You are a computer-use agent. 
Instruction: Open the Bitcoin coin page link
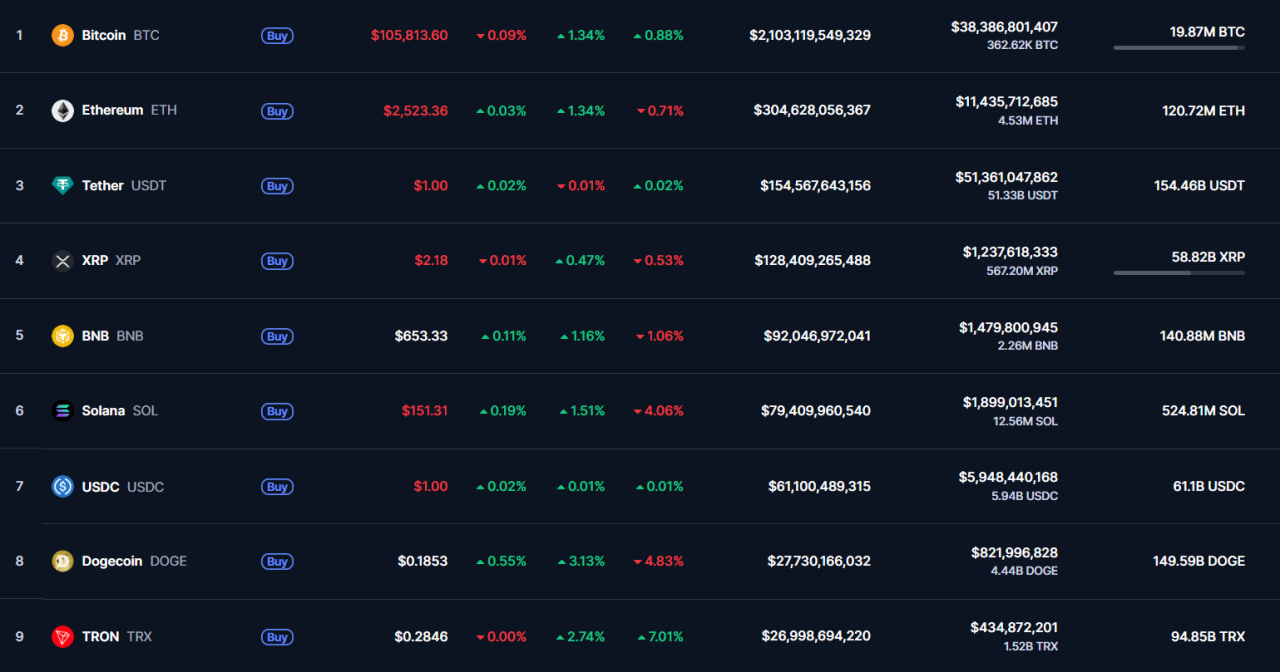coord(104,35)
